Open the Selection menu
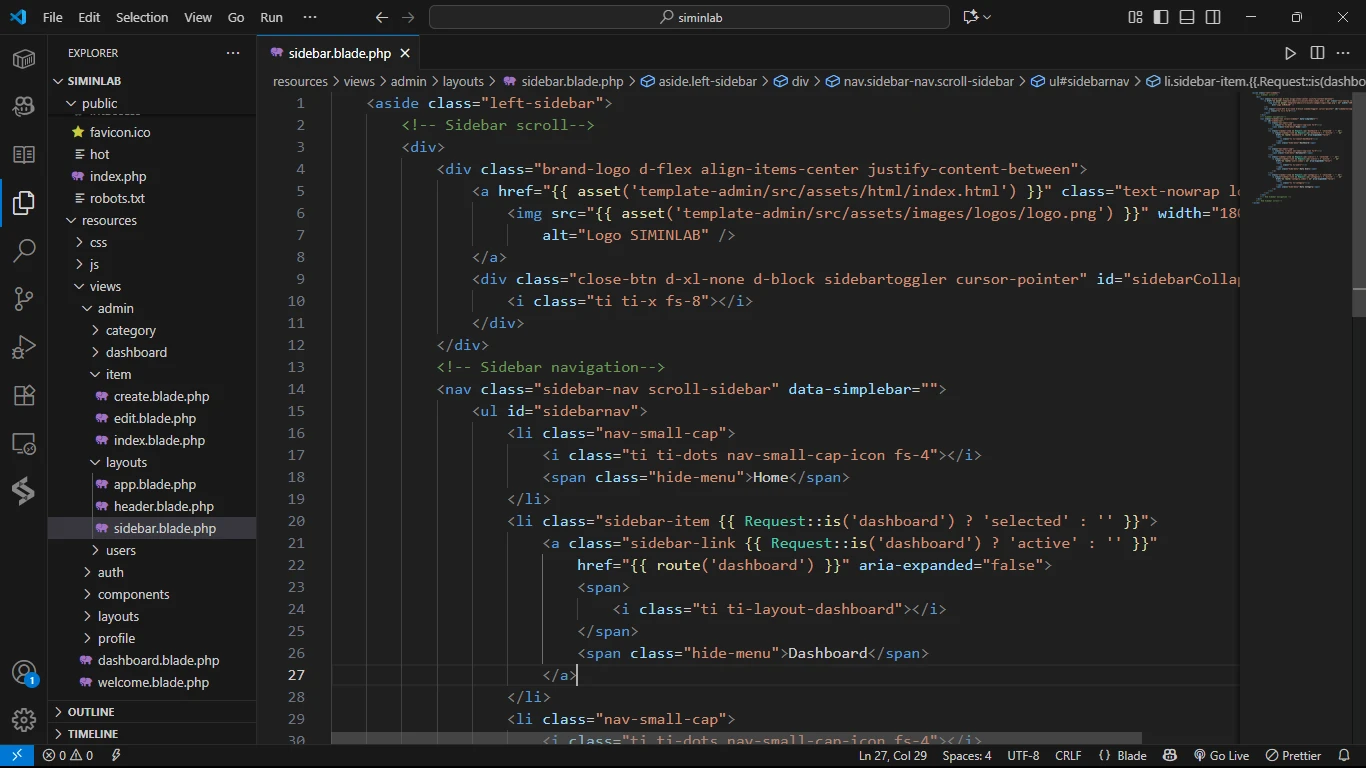1366x768 pixels. 142,17
